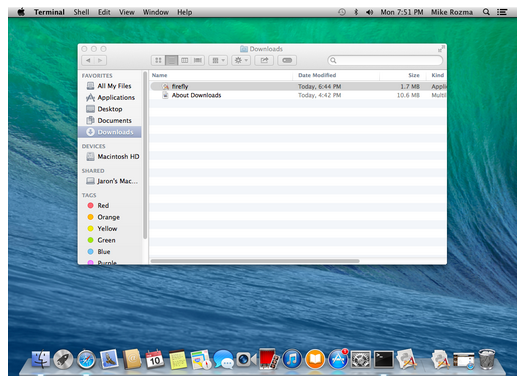Open Documents in the sidebar

pos(109,120)
